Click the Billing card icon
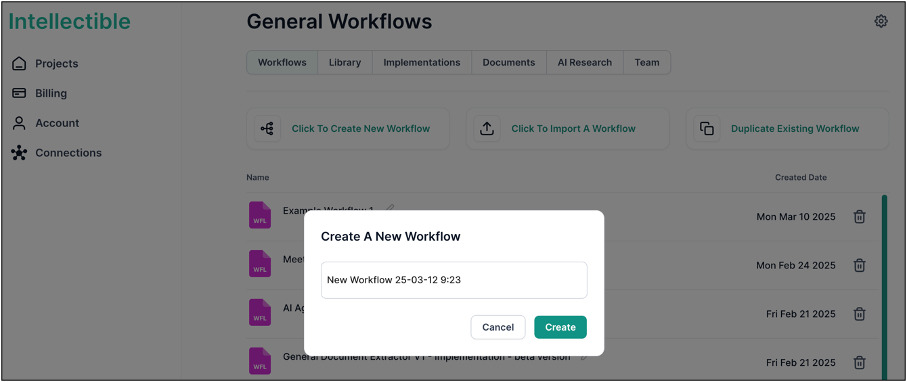Screen dimensions: 906x382 click(19, 93)
